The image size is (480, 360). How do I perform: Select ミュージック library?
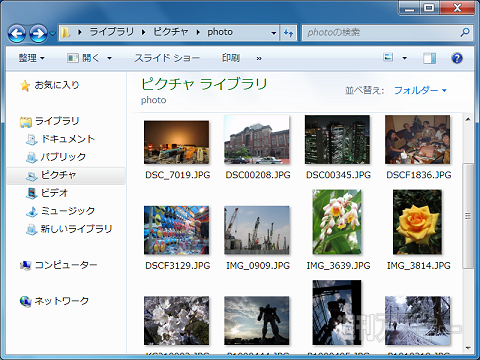click(x=68, y=211)
